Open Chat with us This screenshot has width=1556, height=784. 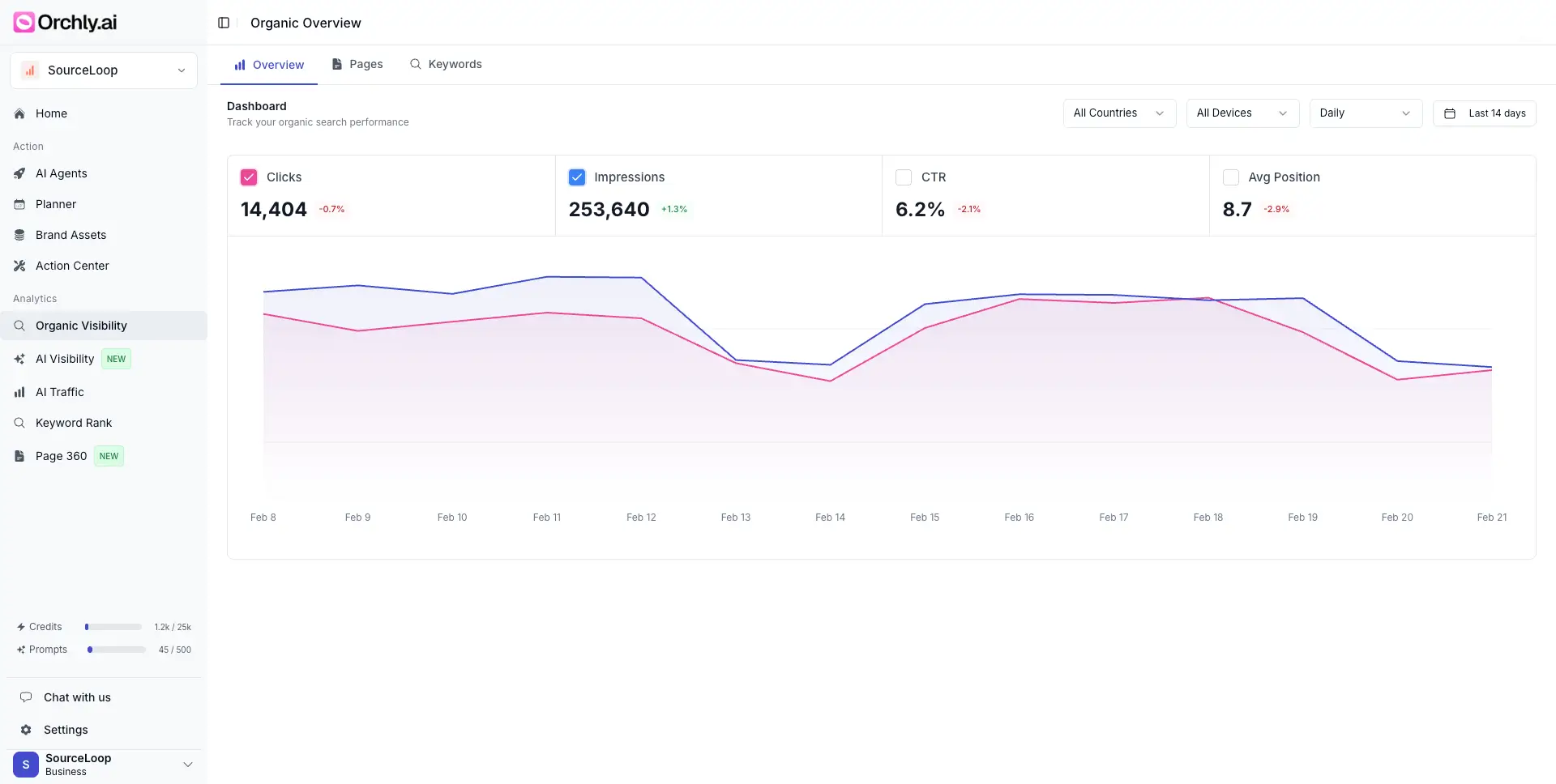(76, 697)
